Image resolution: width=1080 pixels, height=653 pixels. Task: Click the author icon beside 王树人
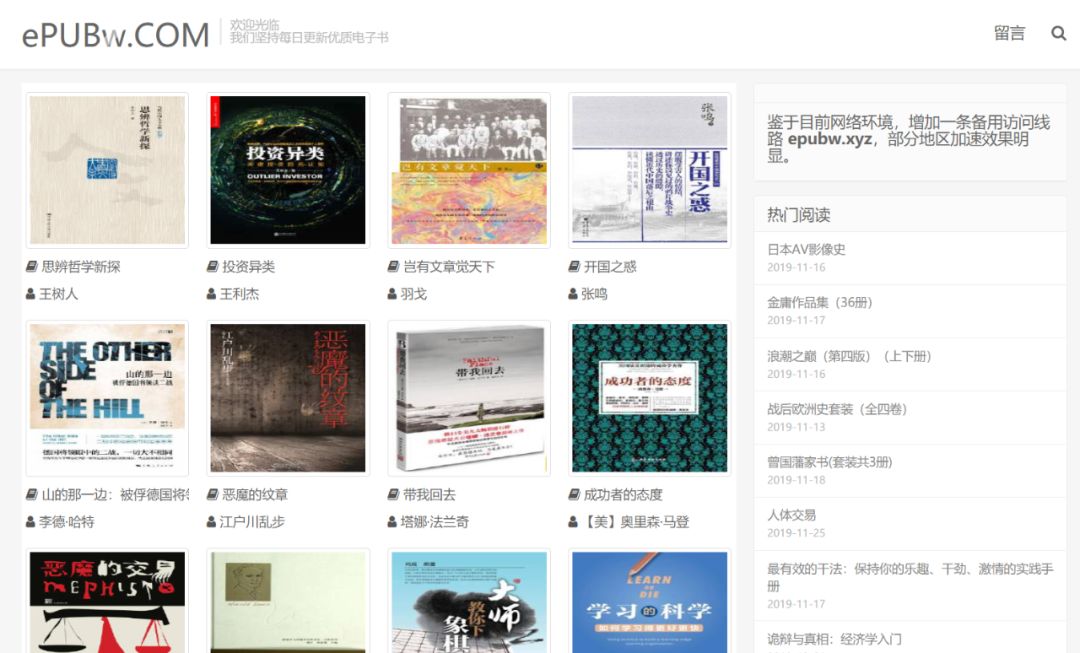pyautogui.click(x=30, y=294)
